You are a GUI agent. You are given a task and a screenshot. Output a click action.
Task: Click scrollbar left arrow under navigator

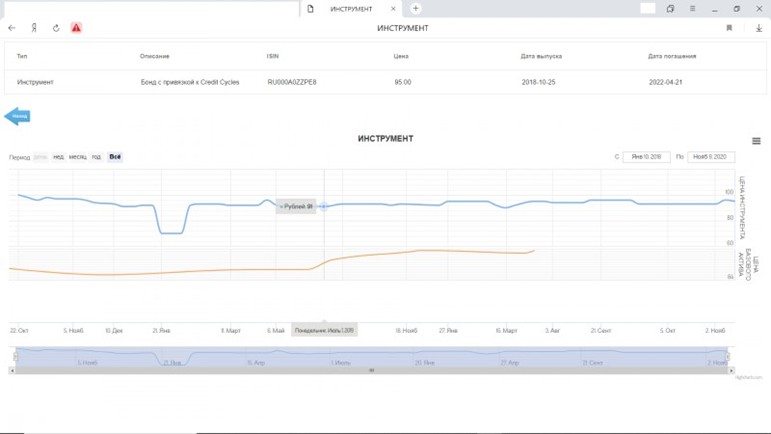point(12,371)
